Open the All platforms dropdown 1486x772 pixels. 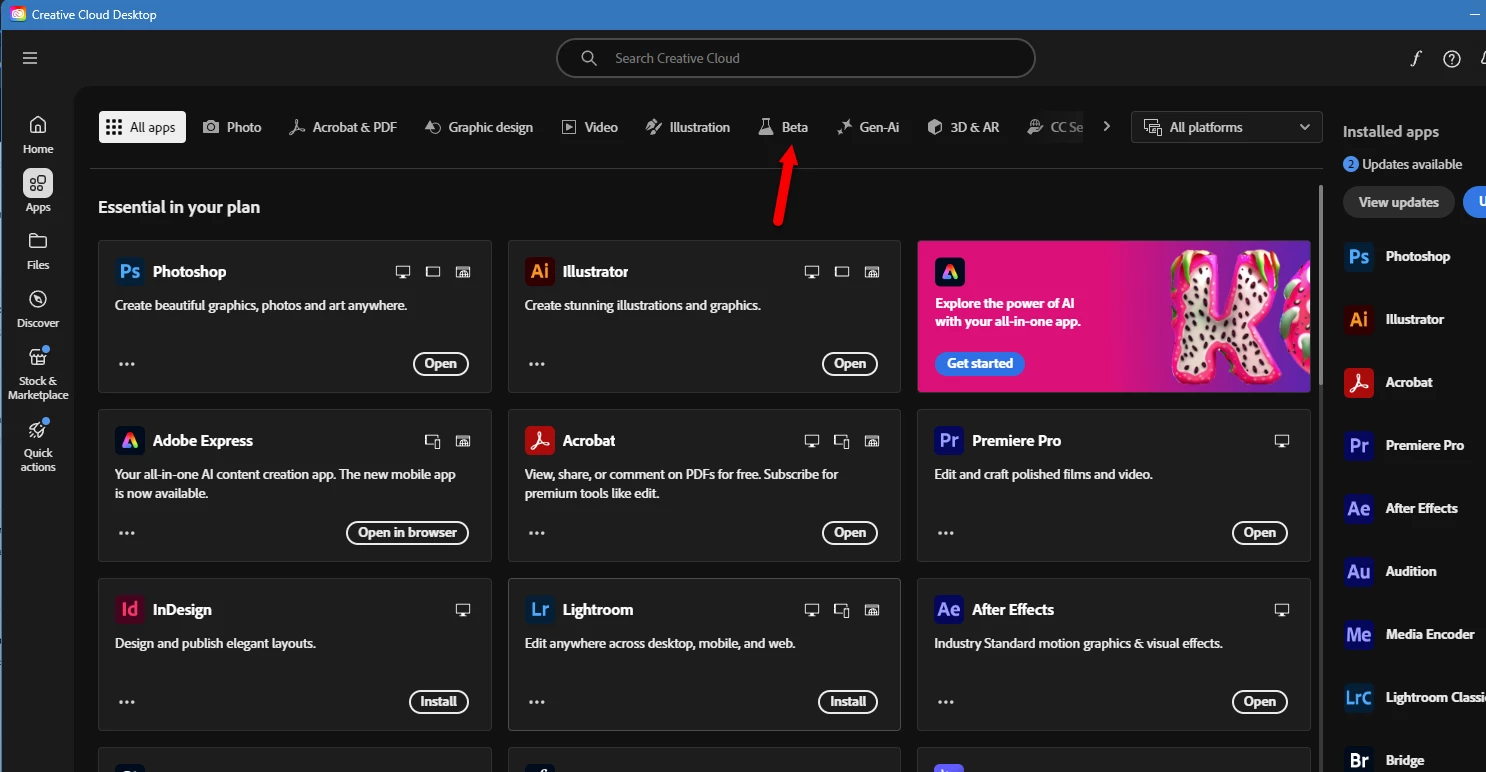point(1227,128)
